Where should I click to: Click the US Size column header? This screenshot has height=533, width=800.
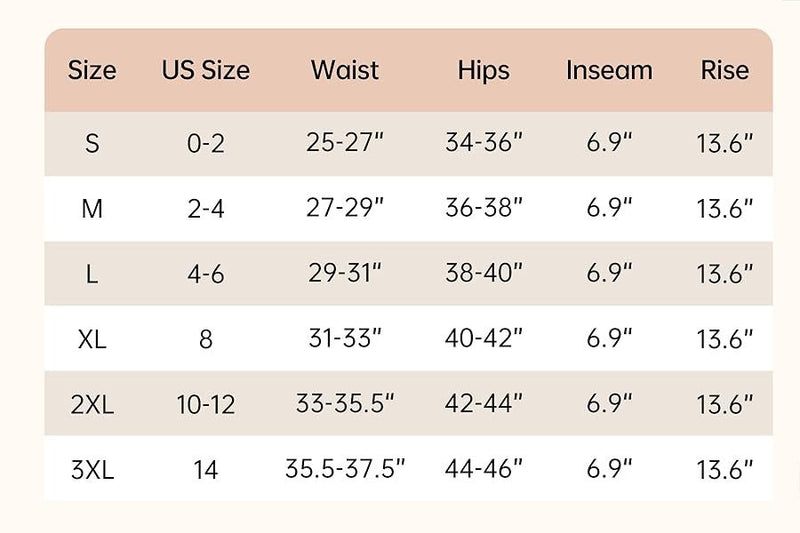coord(206,71)
